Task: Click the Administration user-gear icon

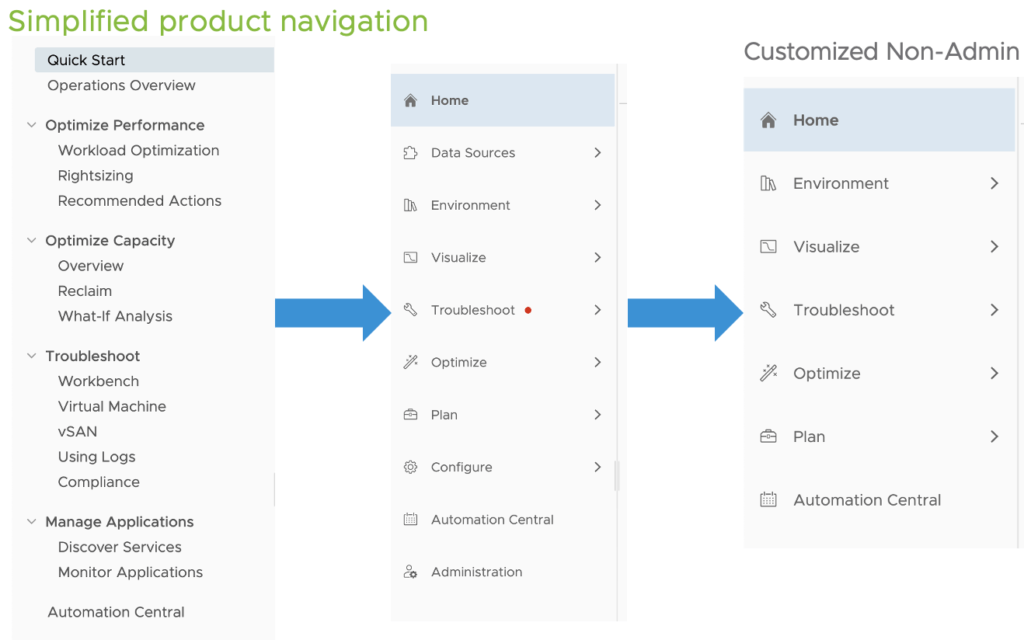Action: [x=410, y=572]
